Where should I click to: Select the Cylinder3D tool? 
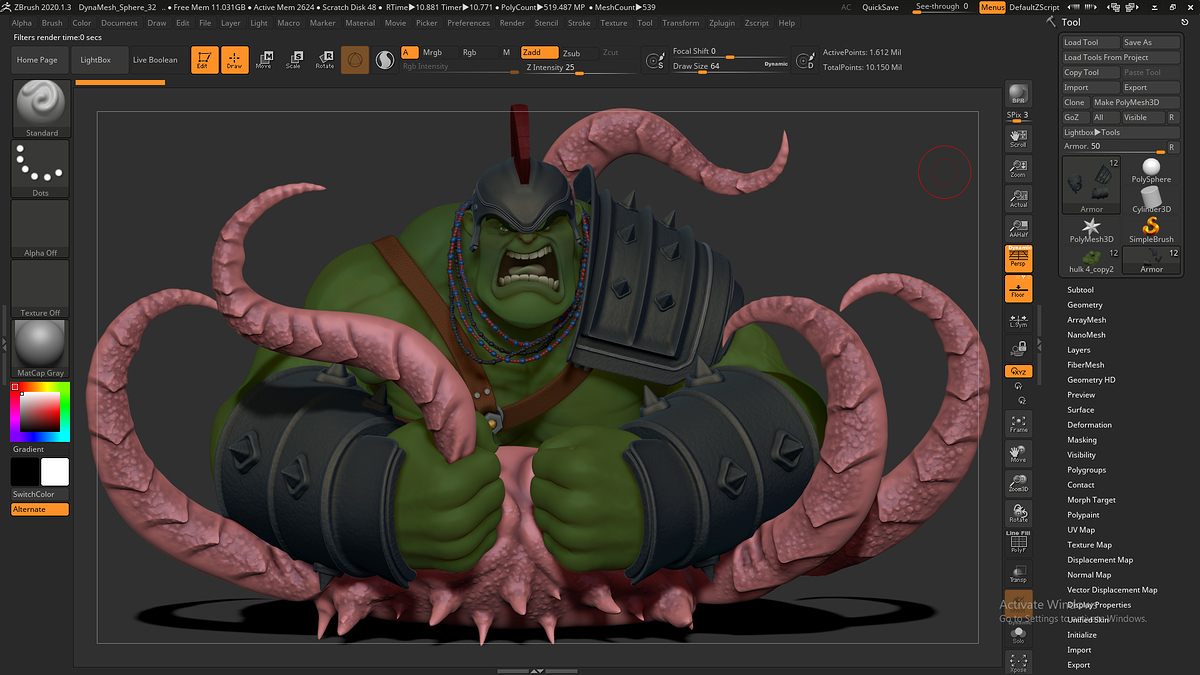coord(1151,200)
